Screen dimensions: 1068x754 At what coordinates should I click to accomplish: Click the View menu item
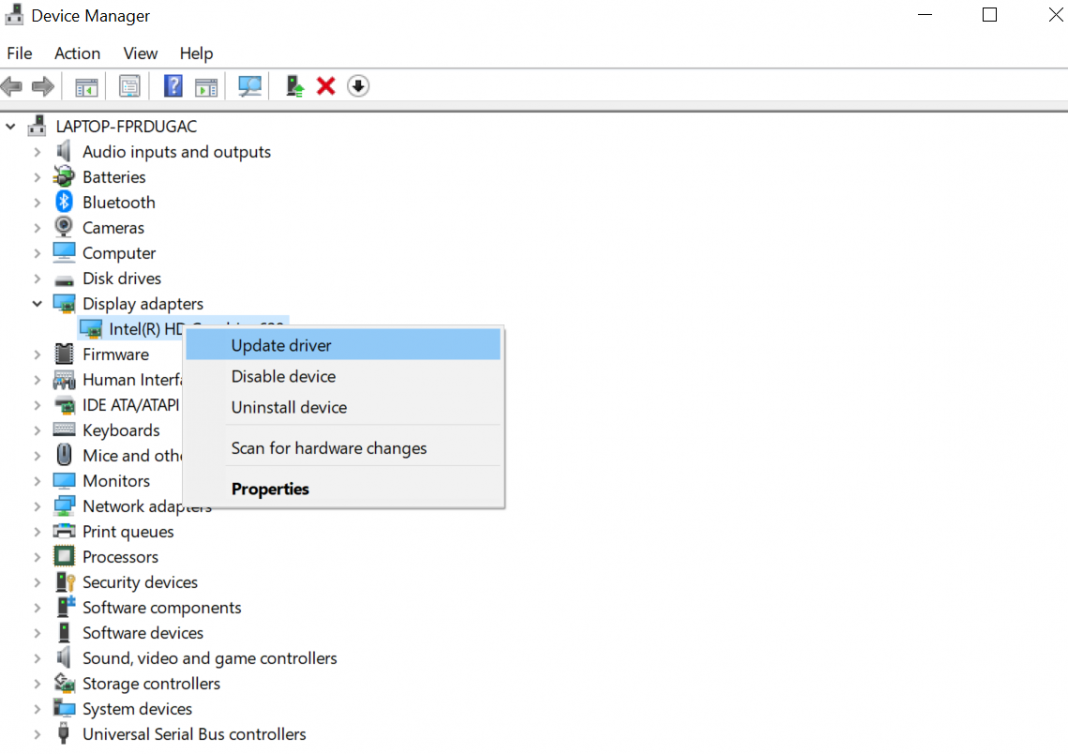tap(140, 53)
